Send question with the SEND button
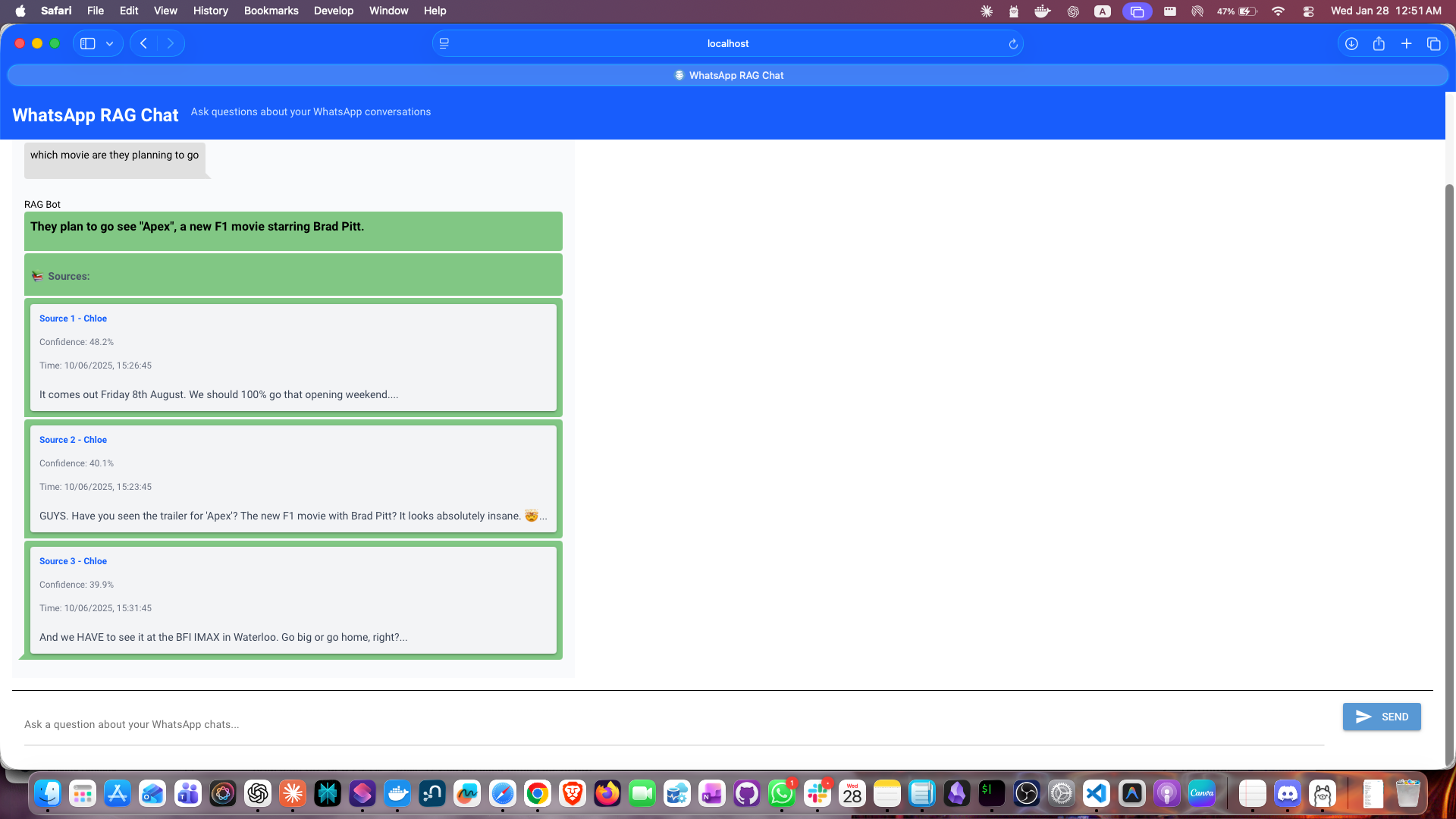Screen dimensions: 1456x819 [1381, 717]
